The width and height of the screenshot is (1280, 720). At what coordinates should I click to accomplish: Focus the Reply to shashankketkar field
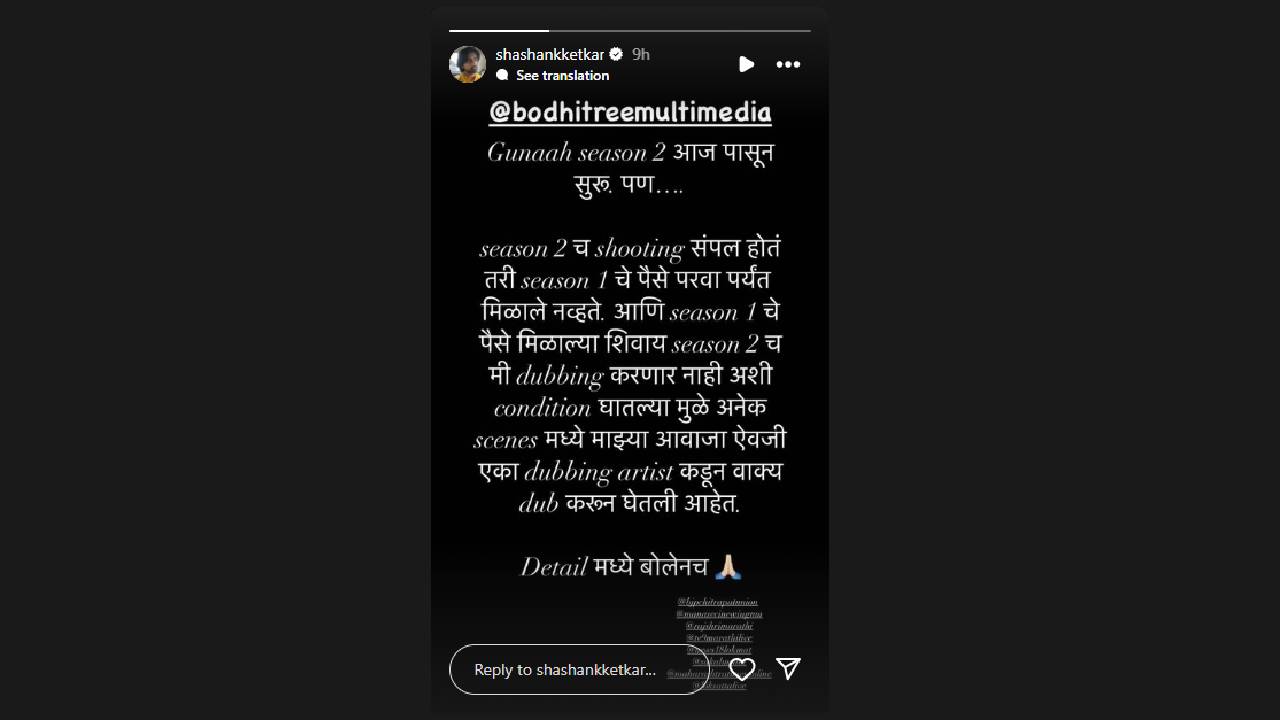(x=578, y=669)
